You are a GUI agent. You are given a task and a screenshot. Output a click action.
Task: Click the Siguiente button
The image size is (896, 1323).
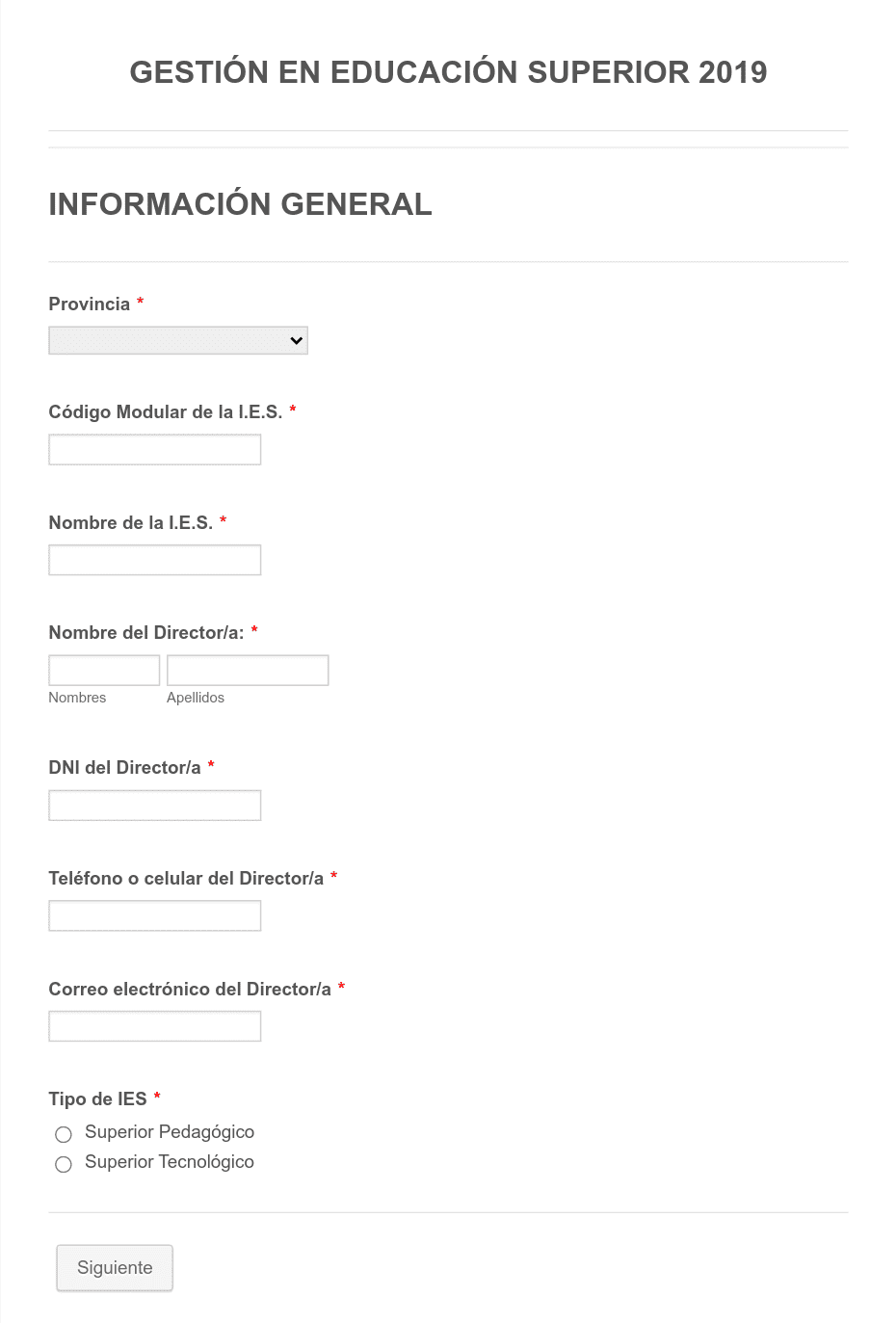pos(115,1268)
